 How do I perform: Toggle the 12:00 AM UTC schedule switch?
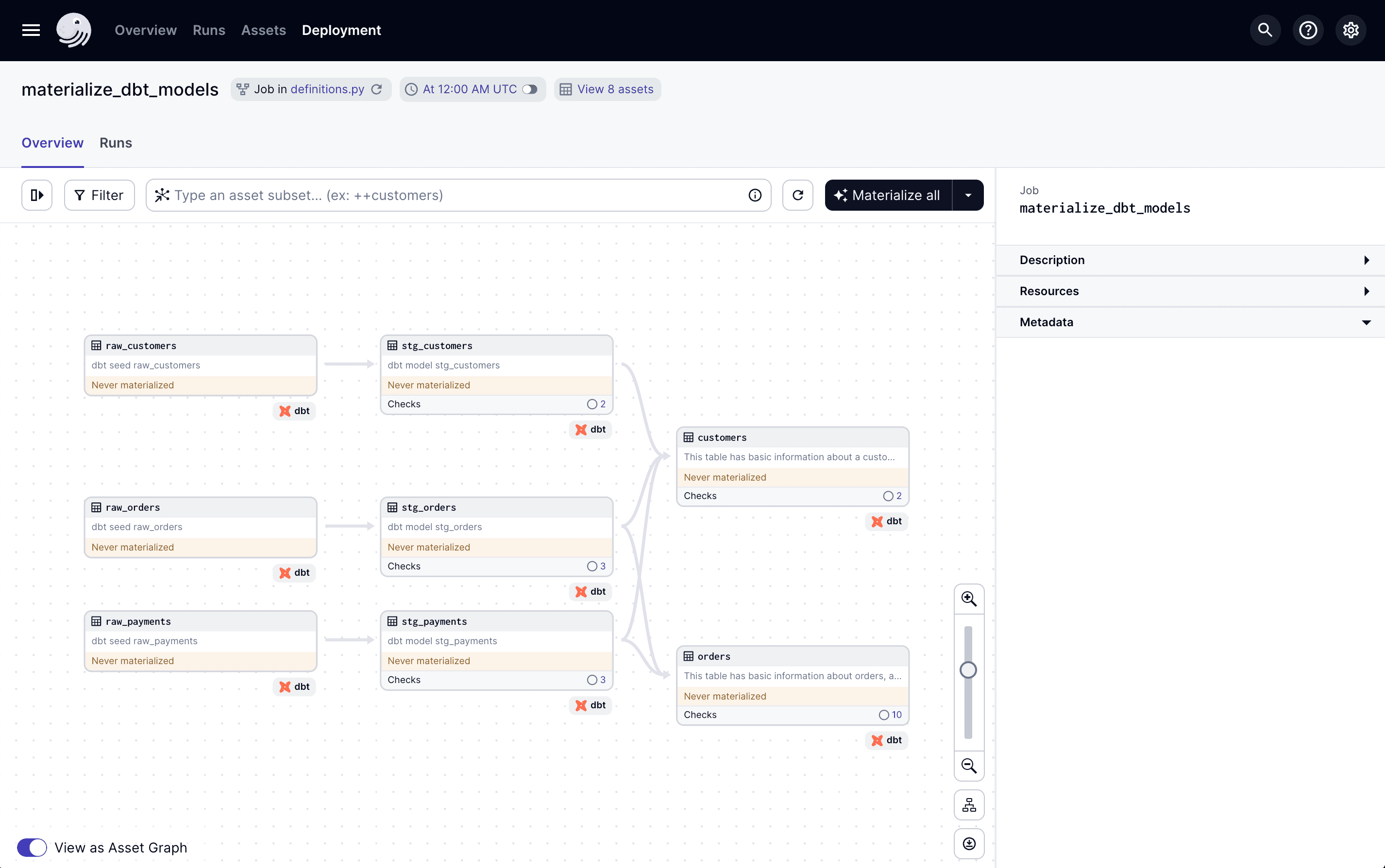point(530,89)
